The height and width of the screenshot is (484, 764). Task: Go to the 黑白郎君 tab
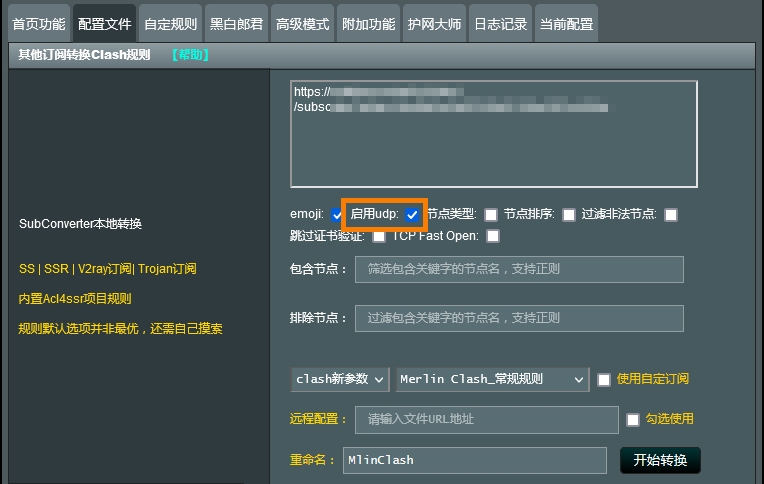236,24
